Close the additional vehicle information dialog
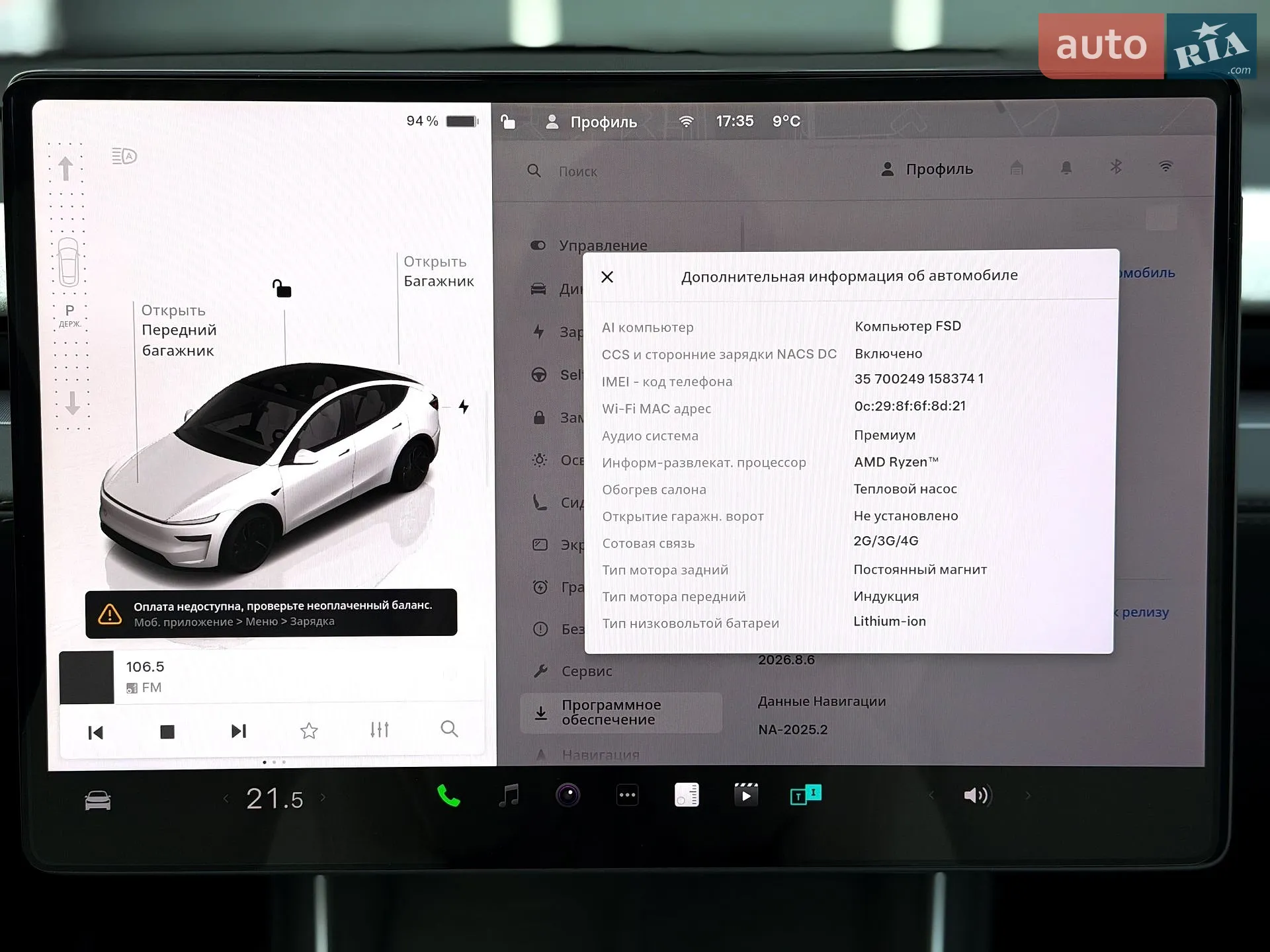The height and width of the screenshot is (952, 1270). coord(607,277)
